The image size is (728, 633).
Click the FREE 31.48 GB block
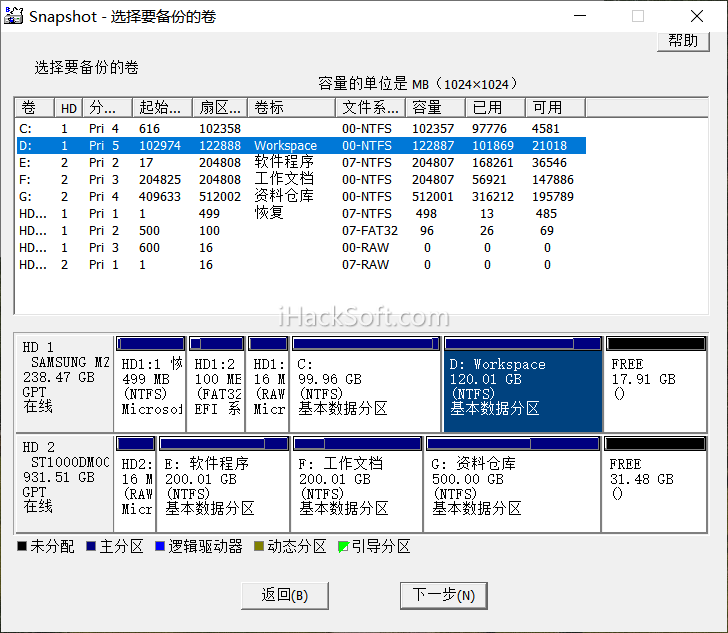(x=655, y=483)
